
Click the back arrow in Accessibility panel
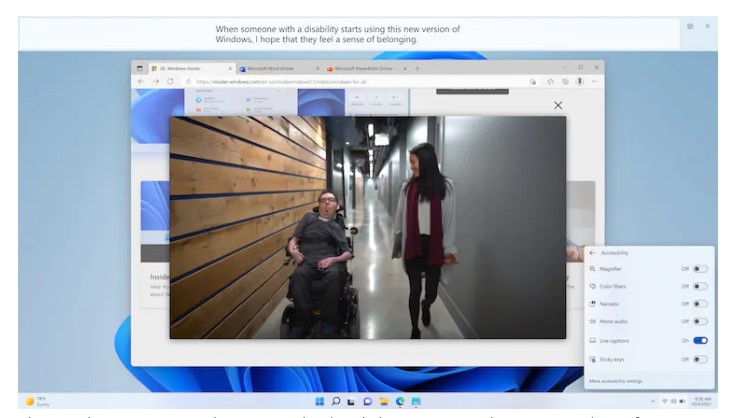click(x=592, y=254)
